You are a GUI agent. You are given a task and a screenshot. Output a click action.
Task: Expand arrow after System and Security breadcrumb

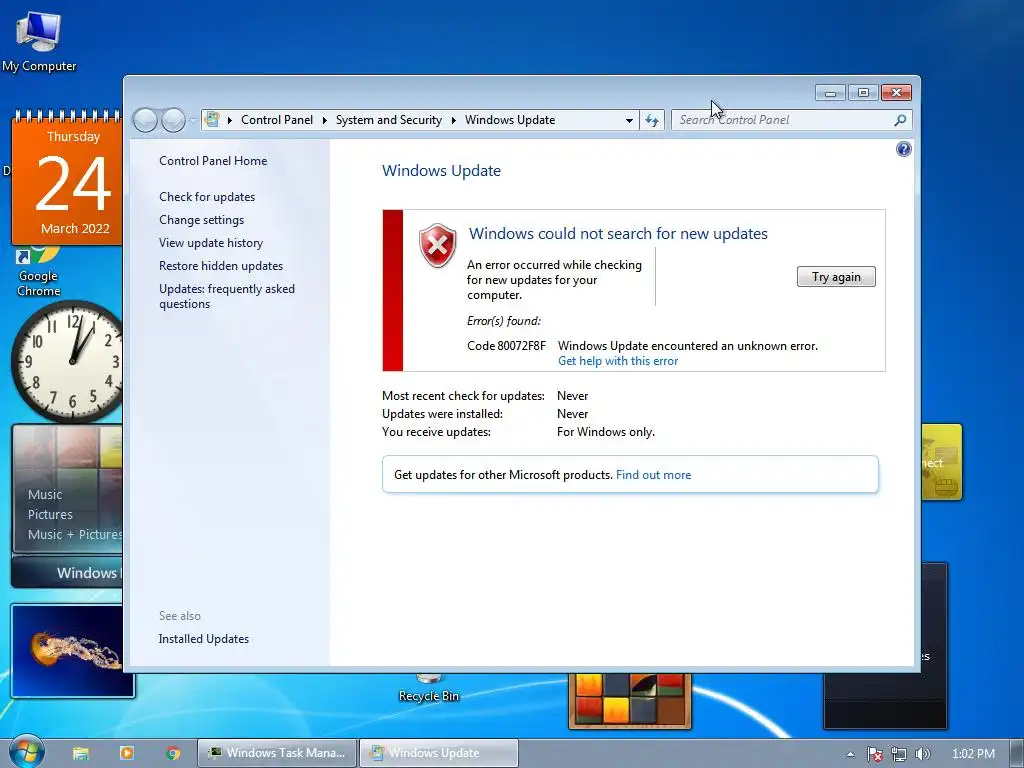pyautogui.click(x=453, y=120)
